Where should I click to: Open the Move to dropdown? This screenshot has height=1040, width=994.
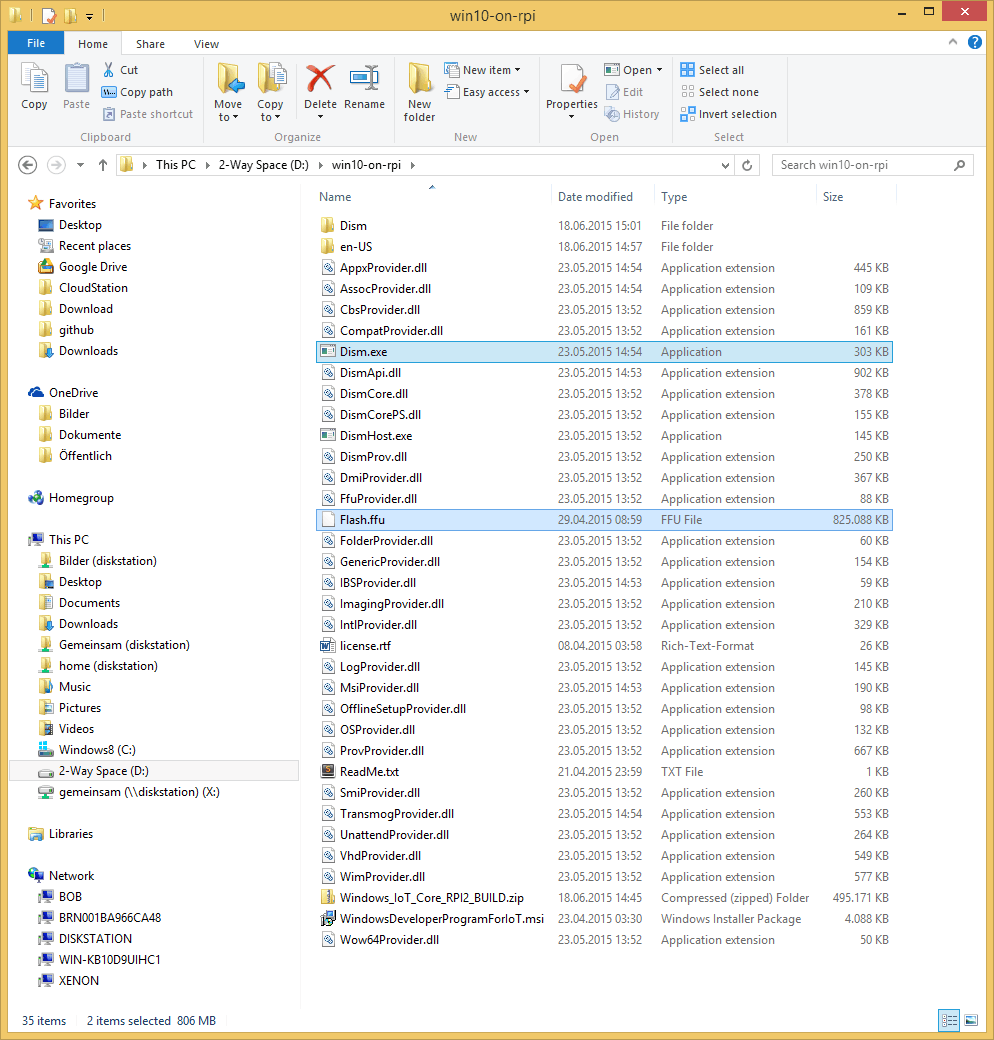tap(229, 90)
